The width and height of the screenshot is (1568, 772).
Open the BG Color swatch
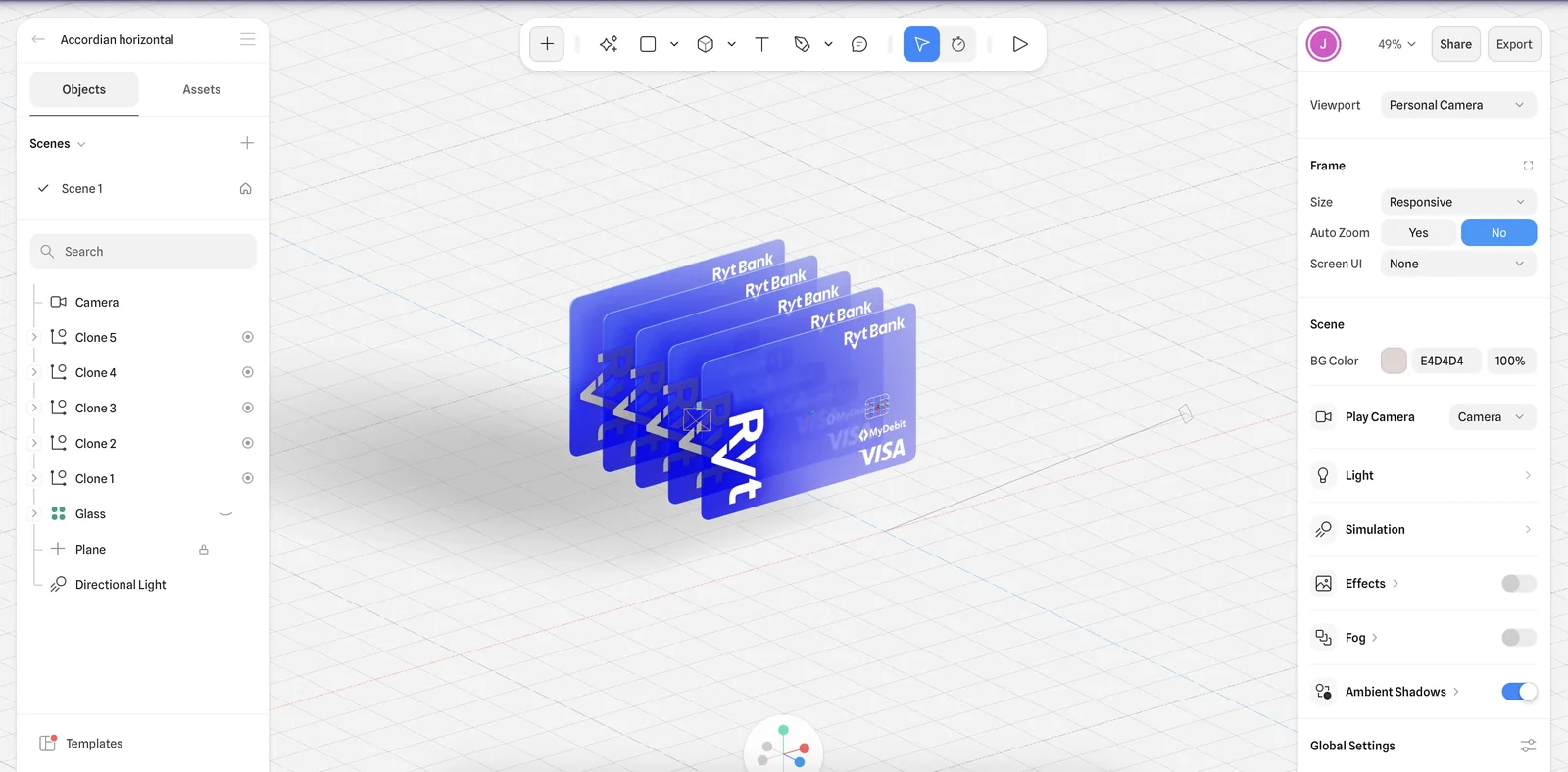click(x=1394, y=361)
